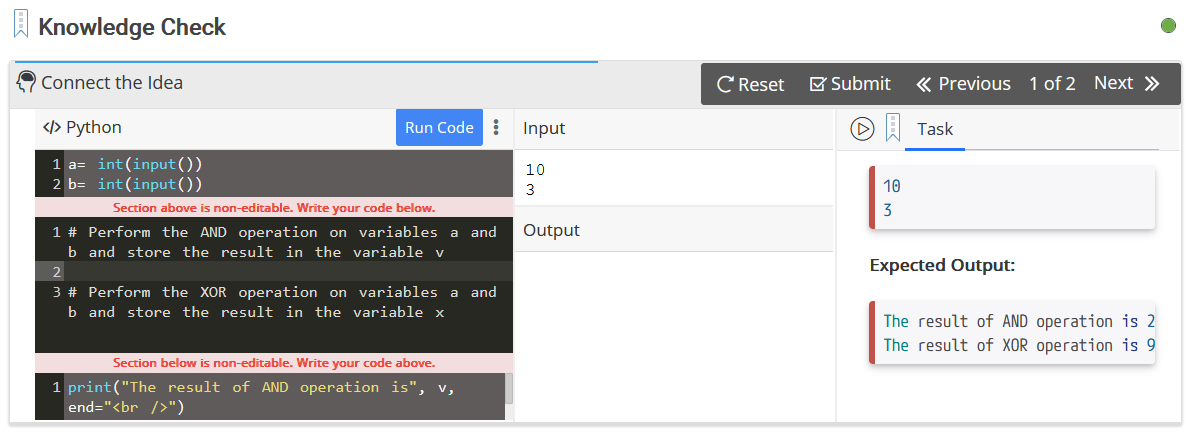Reset the code editor

tap(751, 83)
